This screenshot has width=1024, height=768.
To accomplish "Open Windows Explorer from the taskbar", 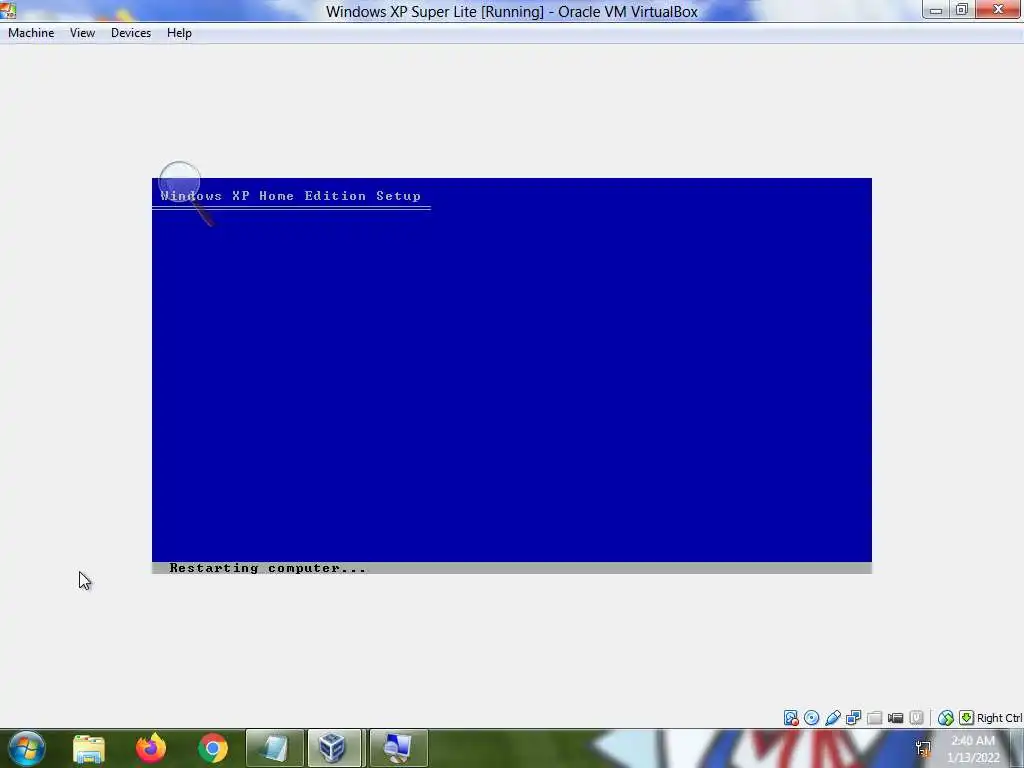I will 89,748.
